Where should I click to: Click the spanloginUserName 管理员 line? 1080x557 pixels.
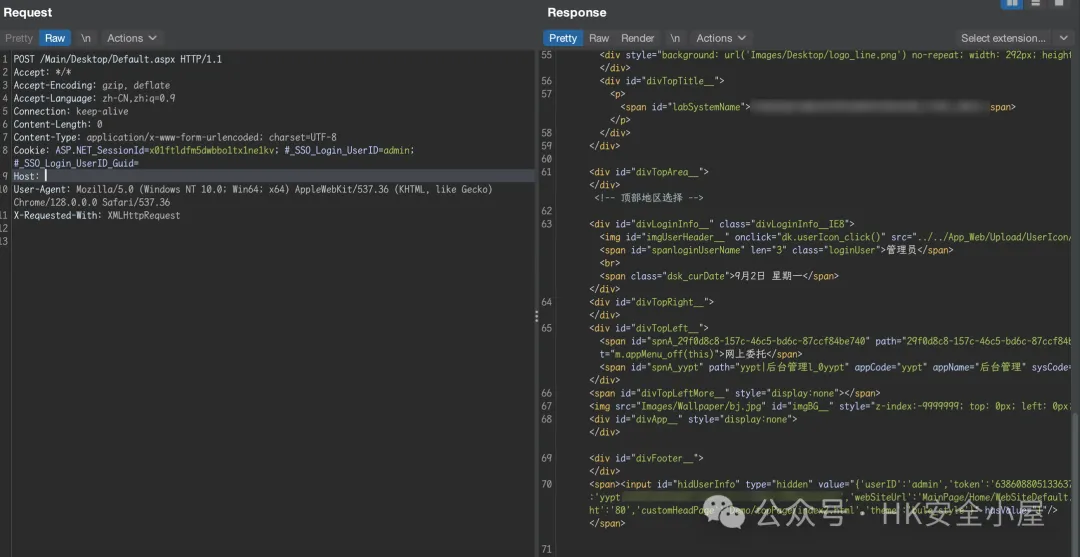[x=776, y=250]
